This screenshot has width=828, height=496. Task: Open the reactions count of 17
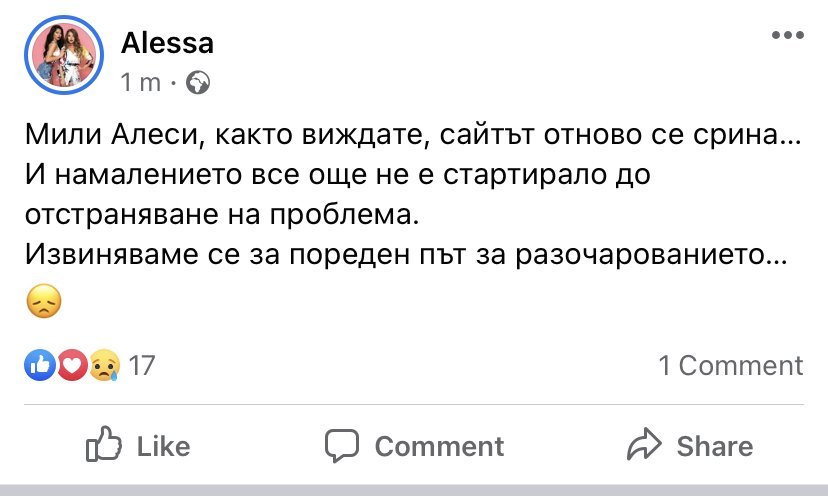pos(142,366)
